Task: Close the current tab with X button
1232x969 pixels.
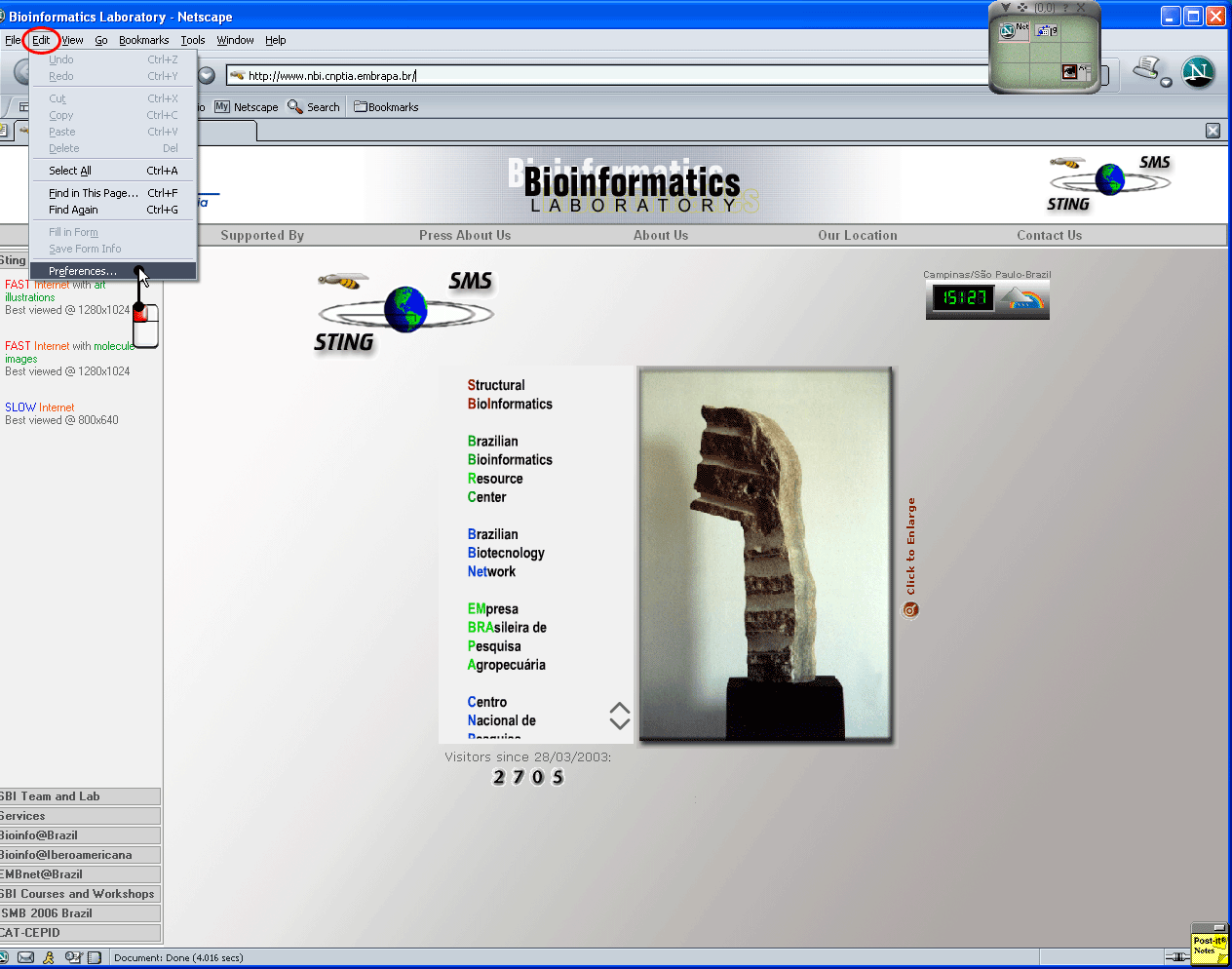Action: click(1213, 131)
